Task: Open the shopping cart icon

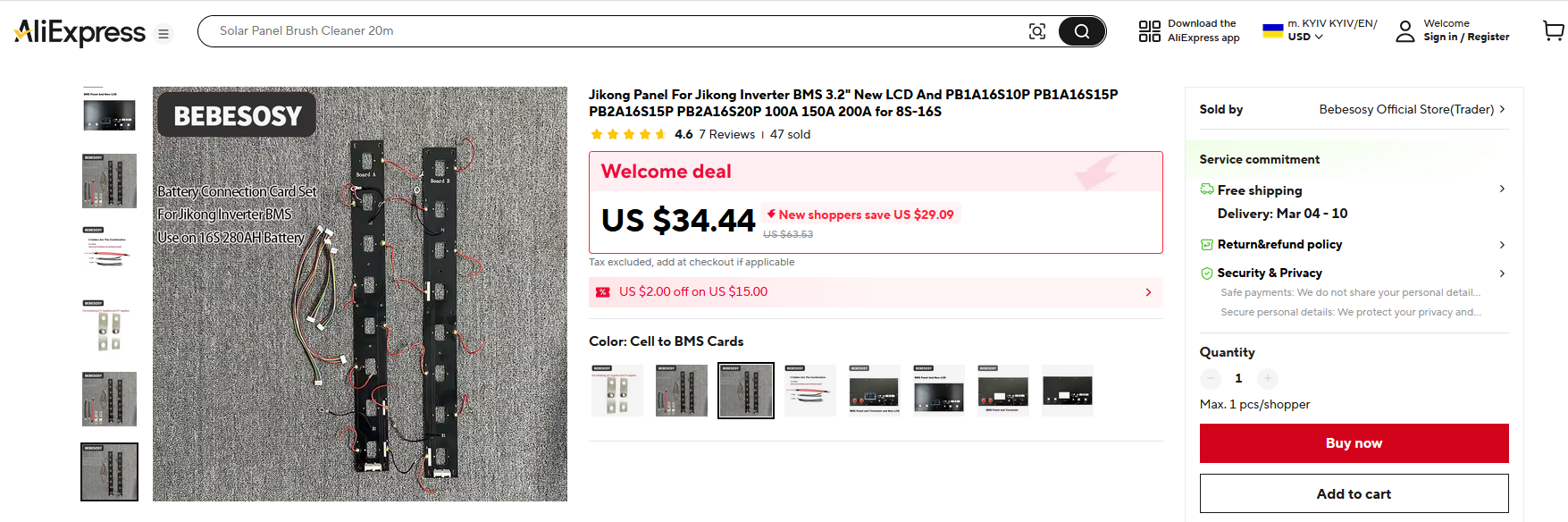Action: [x=1553, y=31]
